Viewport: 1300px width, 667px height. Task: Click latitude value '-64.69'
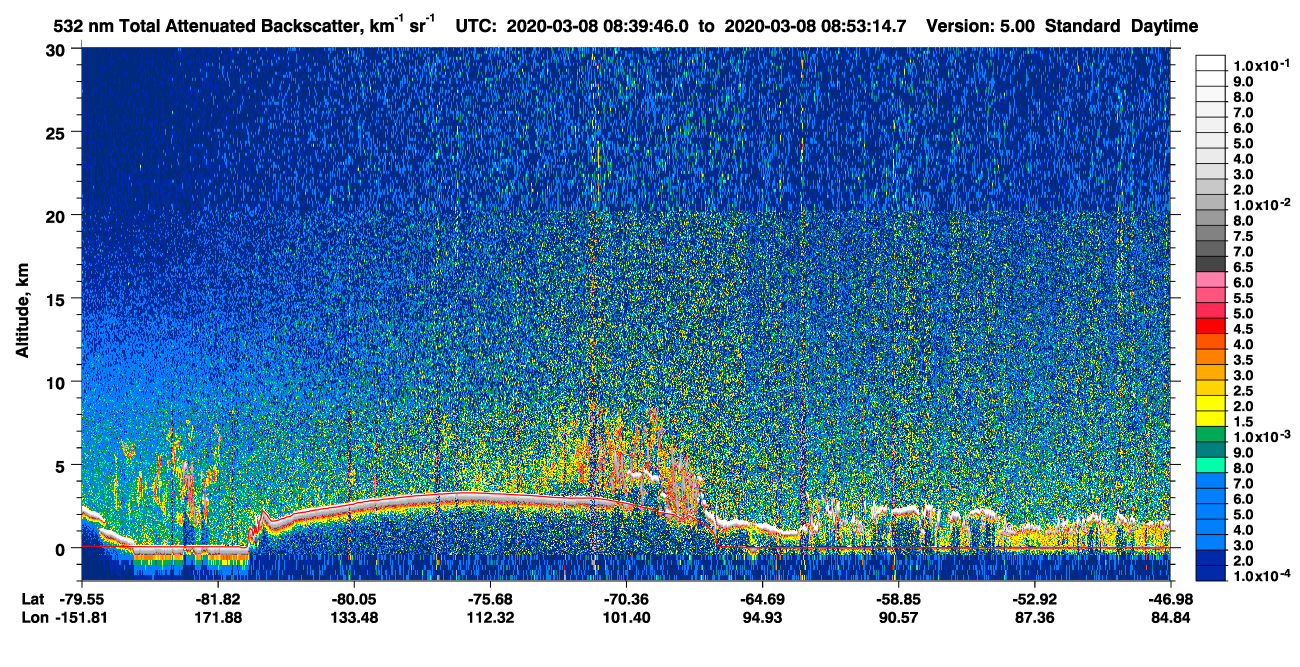click(x=762, y=599)
